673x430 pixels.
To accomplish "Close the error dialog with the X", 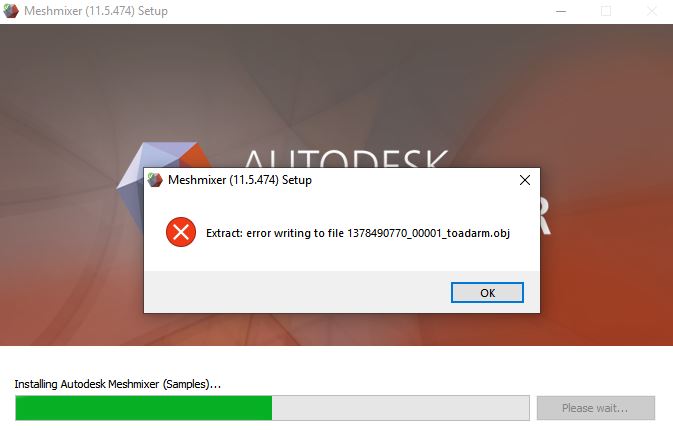I will pyautogui.click(x=524, y=180).
